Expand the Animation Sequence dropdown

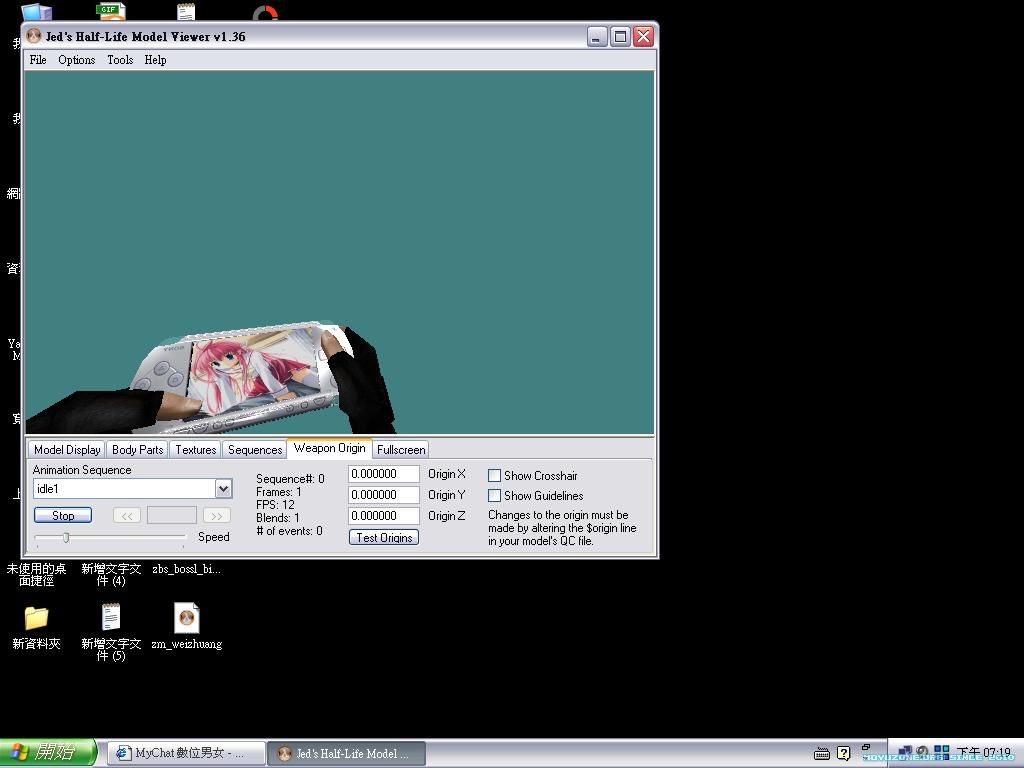[223, 489]
